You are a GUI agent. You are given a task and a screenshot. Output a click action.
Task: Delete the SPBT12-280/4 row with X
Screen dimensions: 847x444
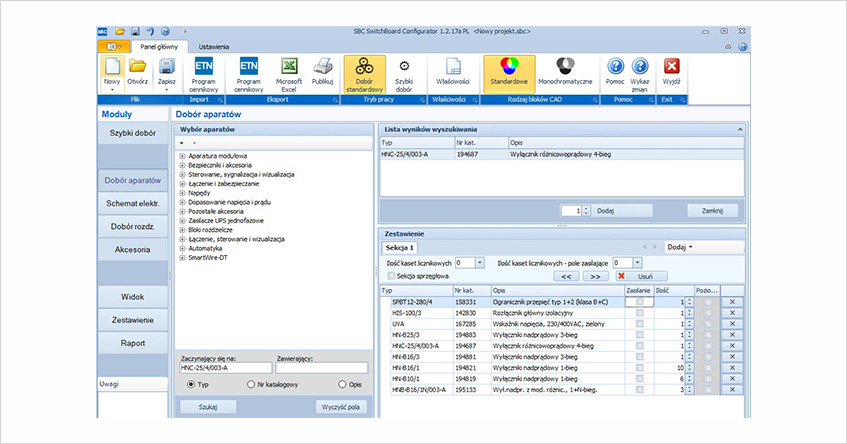[x=732, y=302]
